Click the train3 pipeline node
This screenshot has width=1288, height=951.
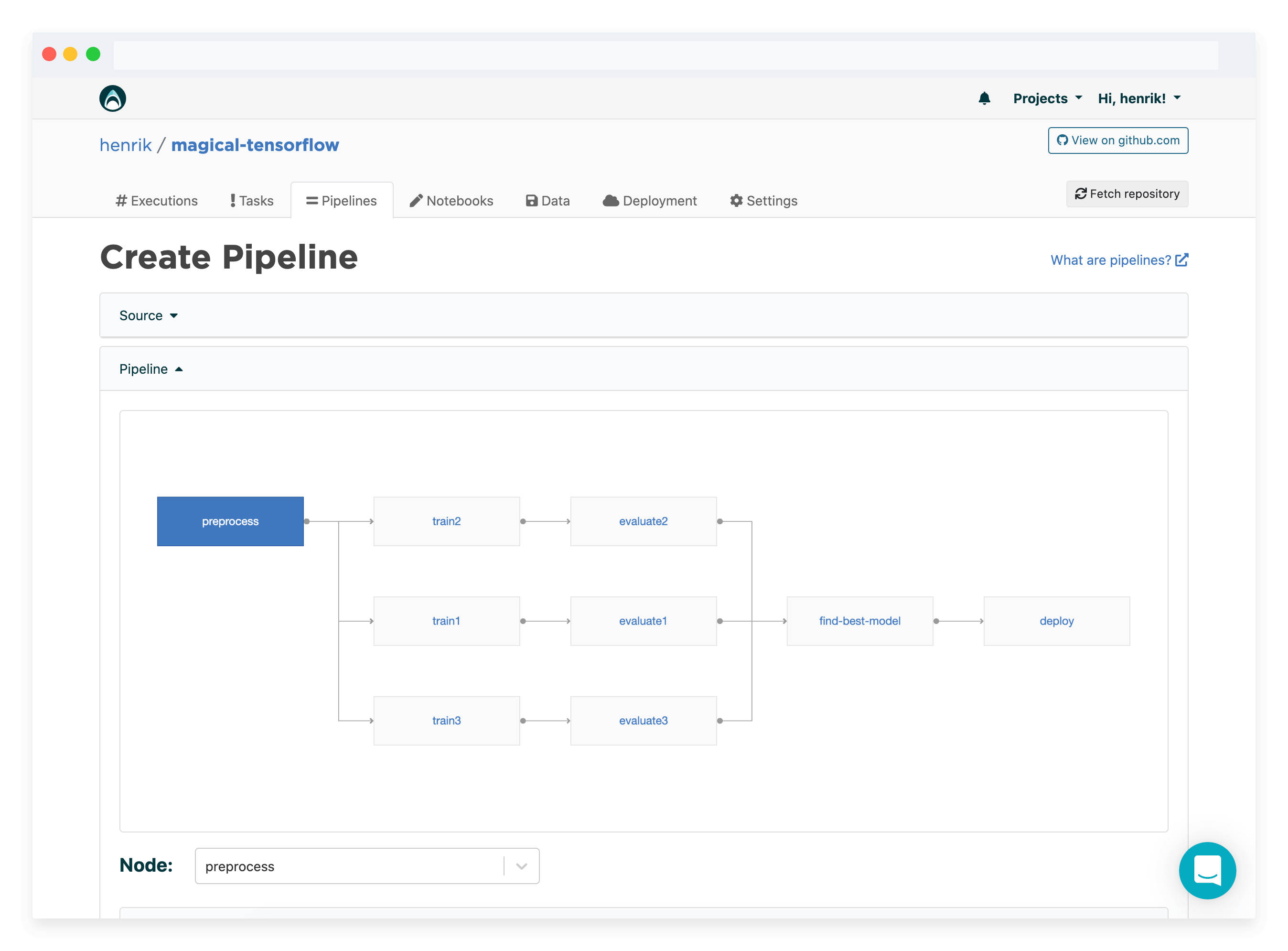446,720
